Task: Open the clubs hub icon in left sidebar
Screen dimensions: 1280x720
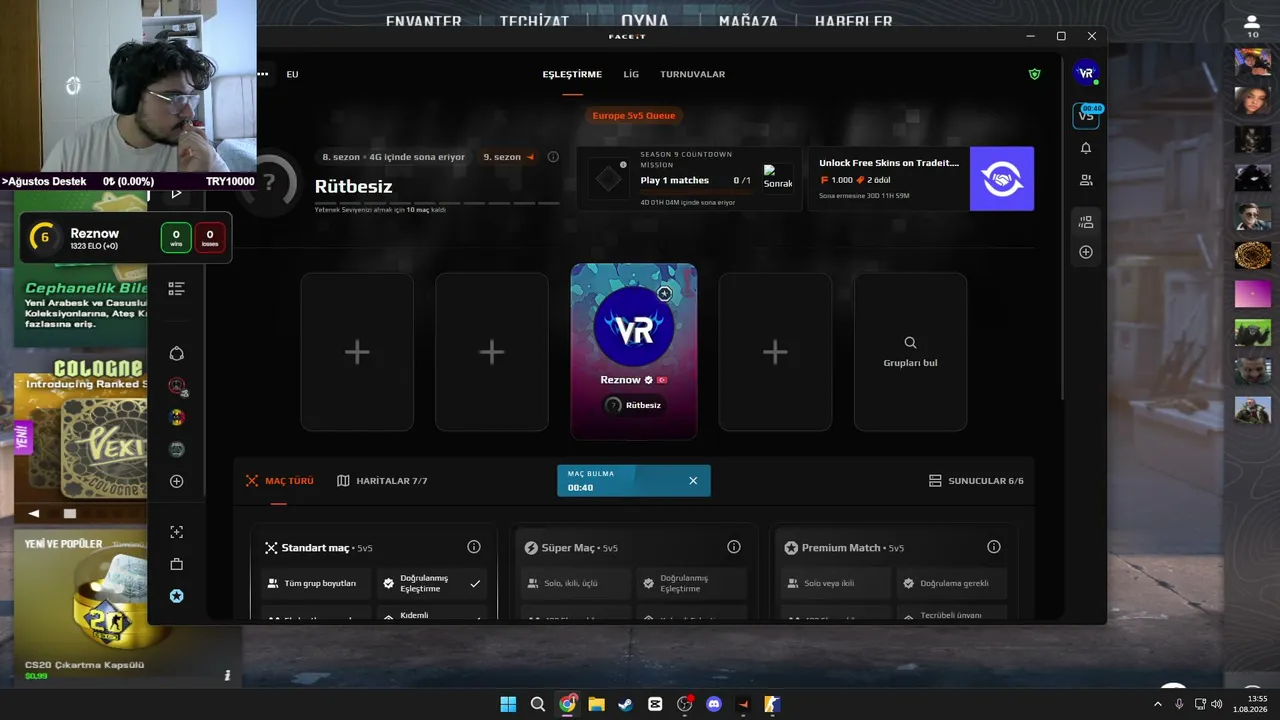Action: (x=177, y=354)
